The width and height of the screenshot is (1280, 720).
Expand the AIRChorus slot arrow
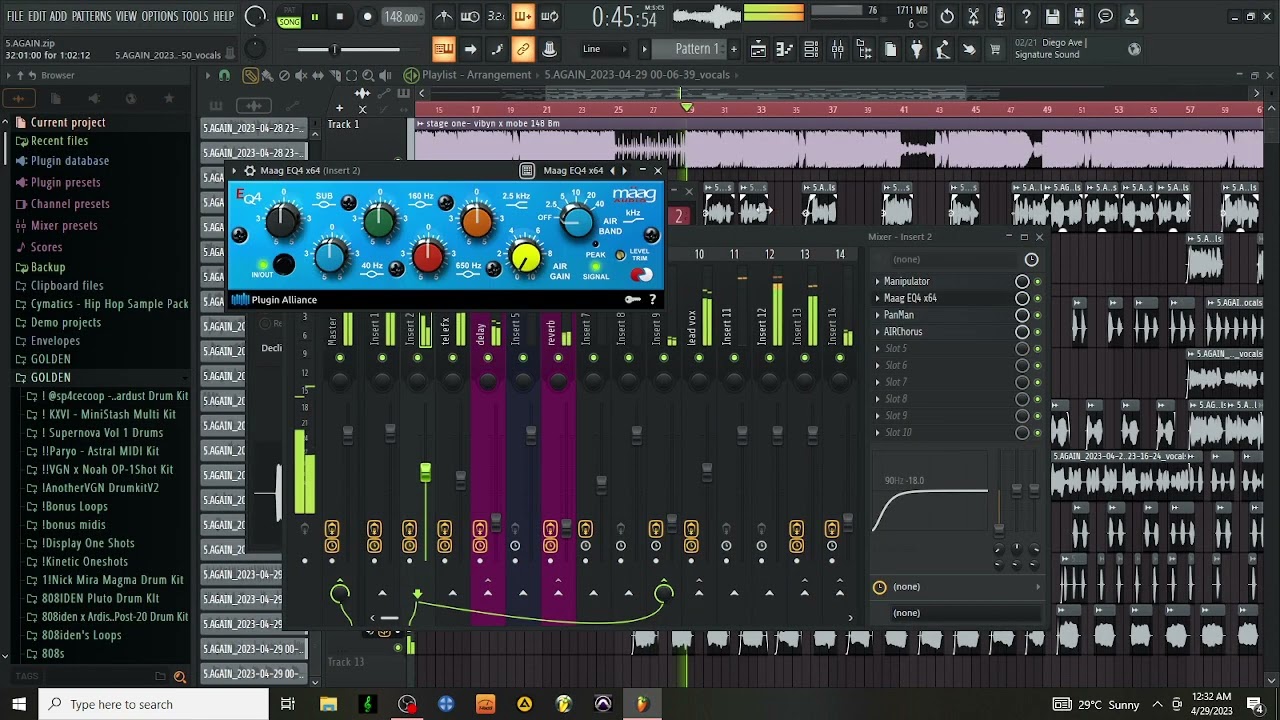tap(878, 332)
